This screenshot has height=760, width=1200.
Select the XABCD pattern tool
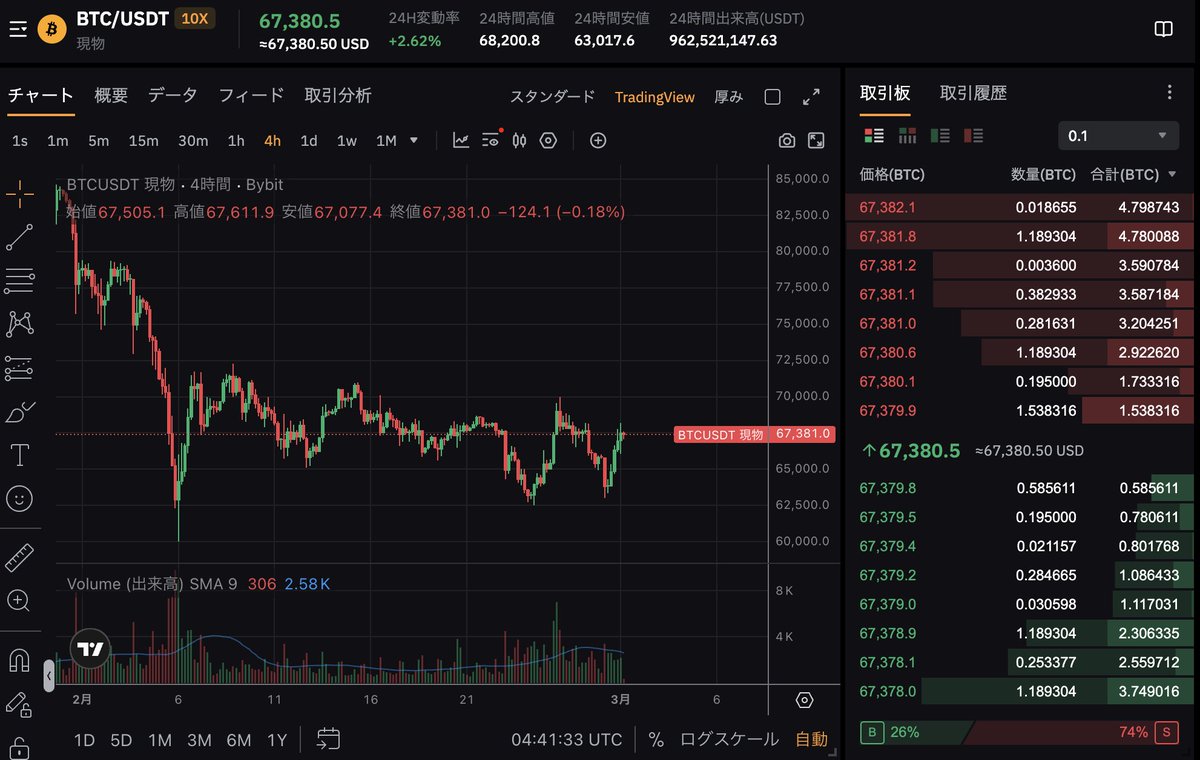click(x=19, y=324)
